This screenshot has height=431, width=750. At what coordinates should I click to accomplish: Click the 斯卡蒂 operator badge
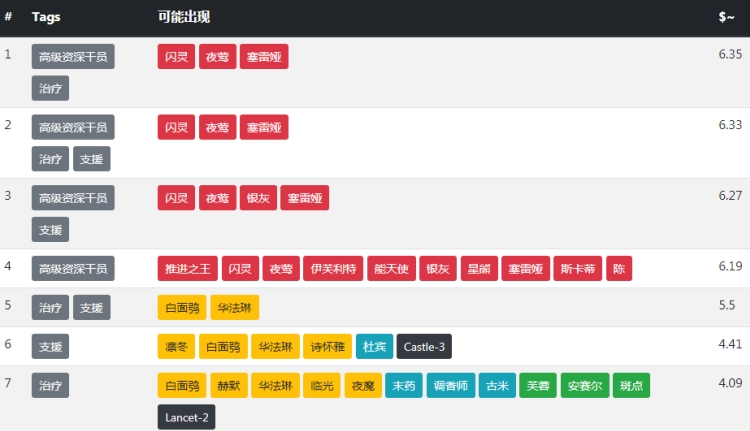[x=576, y=268]
